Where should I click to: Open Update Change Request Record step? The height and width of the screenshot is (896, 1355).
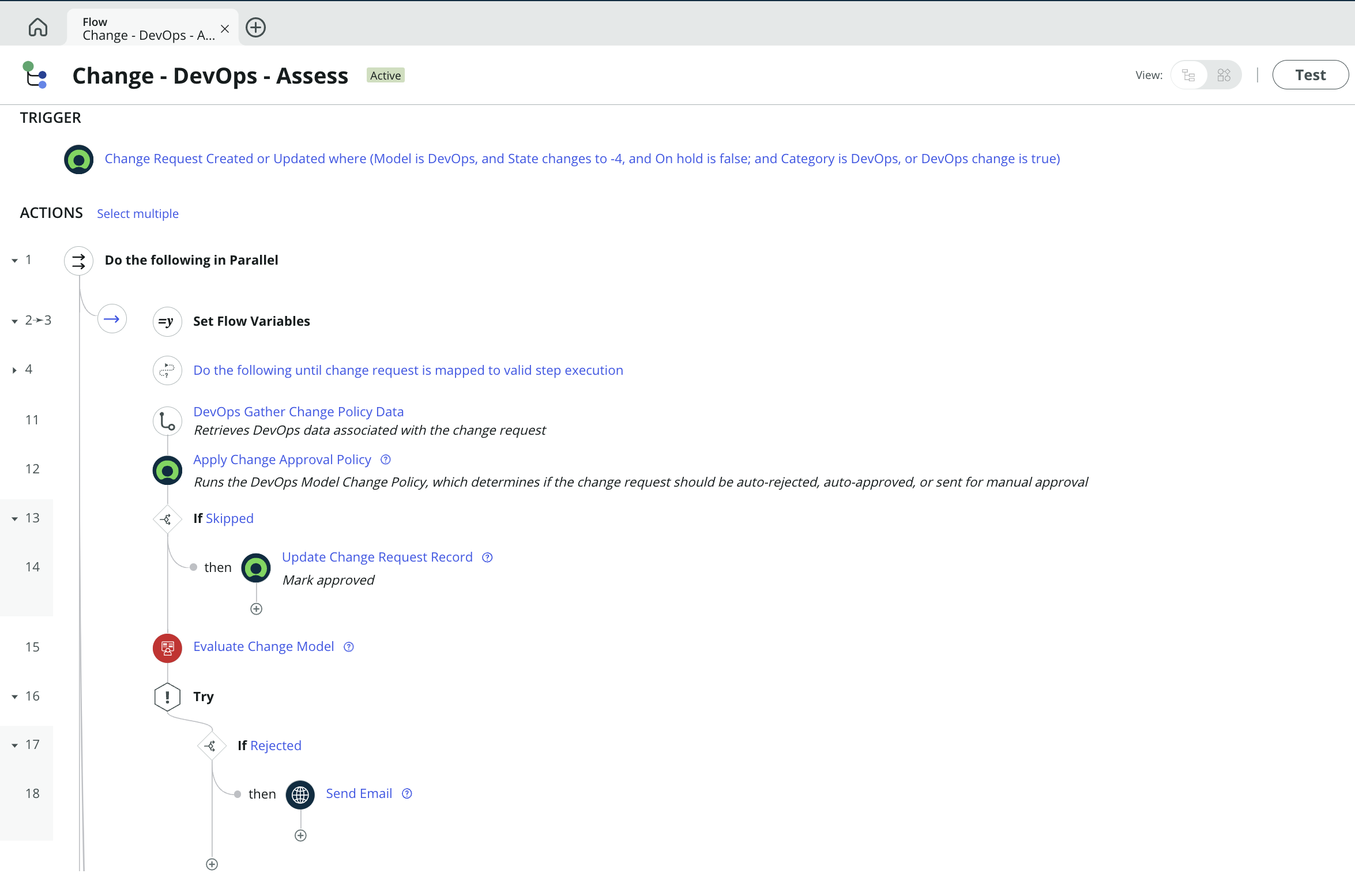coord(377,557)
